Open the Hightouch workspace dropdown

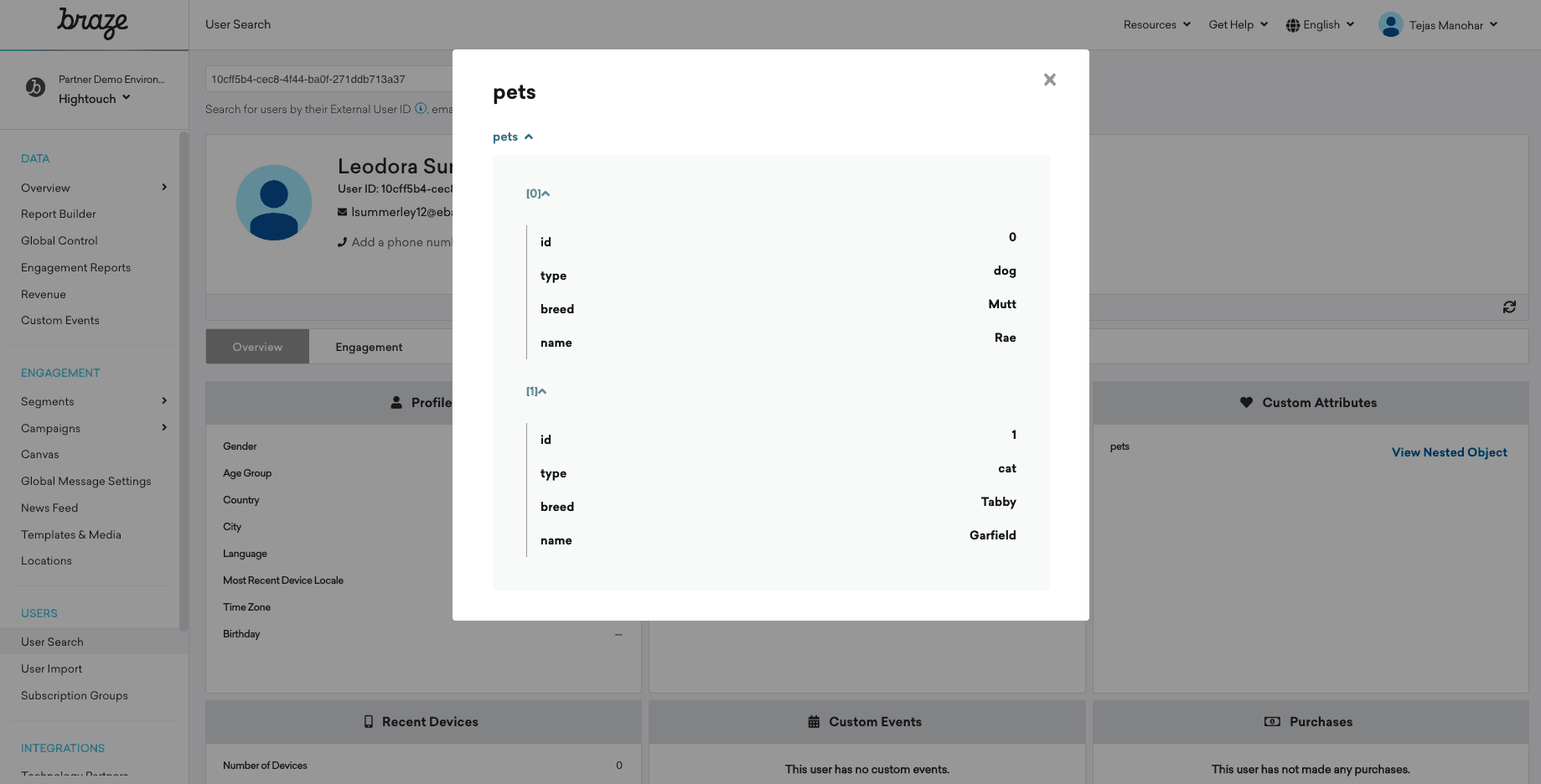[94, 99]
